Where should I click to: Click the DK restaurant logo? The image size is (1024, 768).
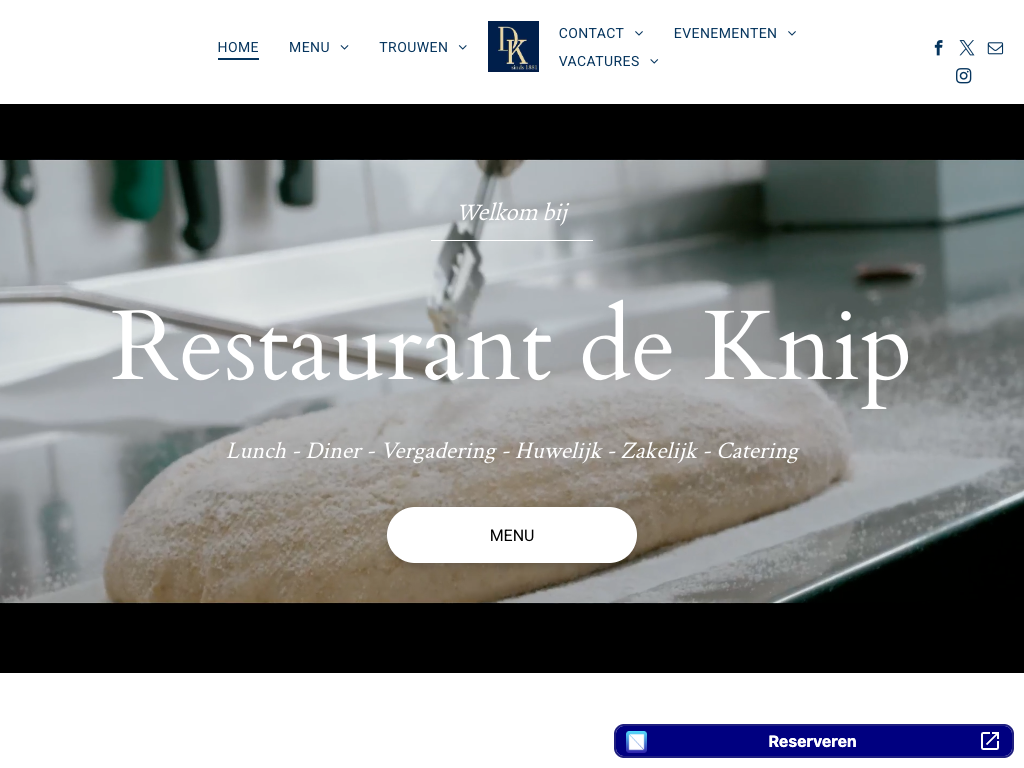point(513,46)
